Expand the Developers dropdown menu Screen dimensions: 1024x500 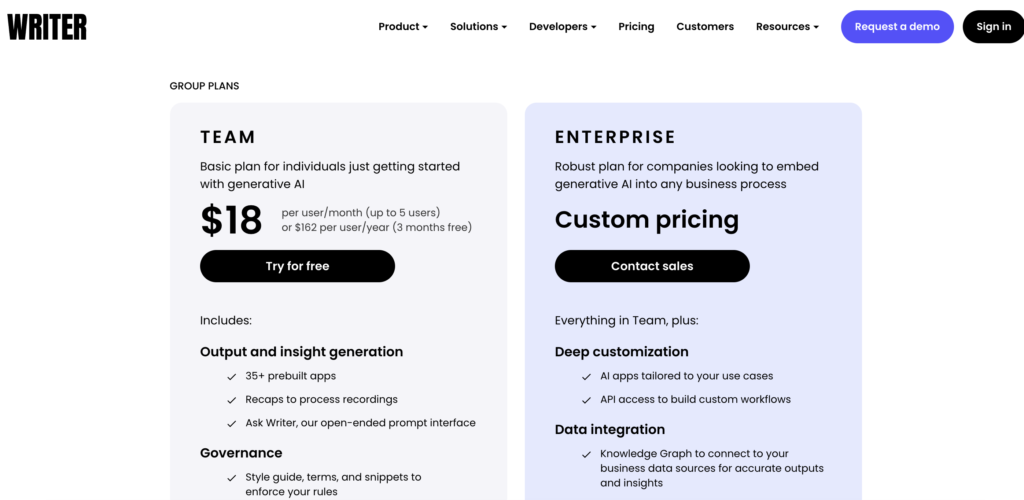pyautogui.click(x=562, y=27)
